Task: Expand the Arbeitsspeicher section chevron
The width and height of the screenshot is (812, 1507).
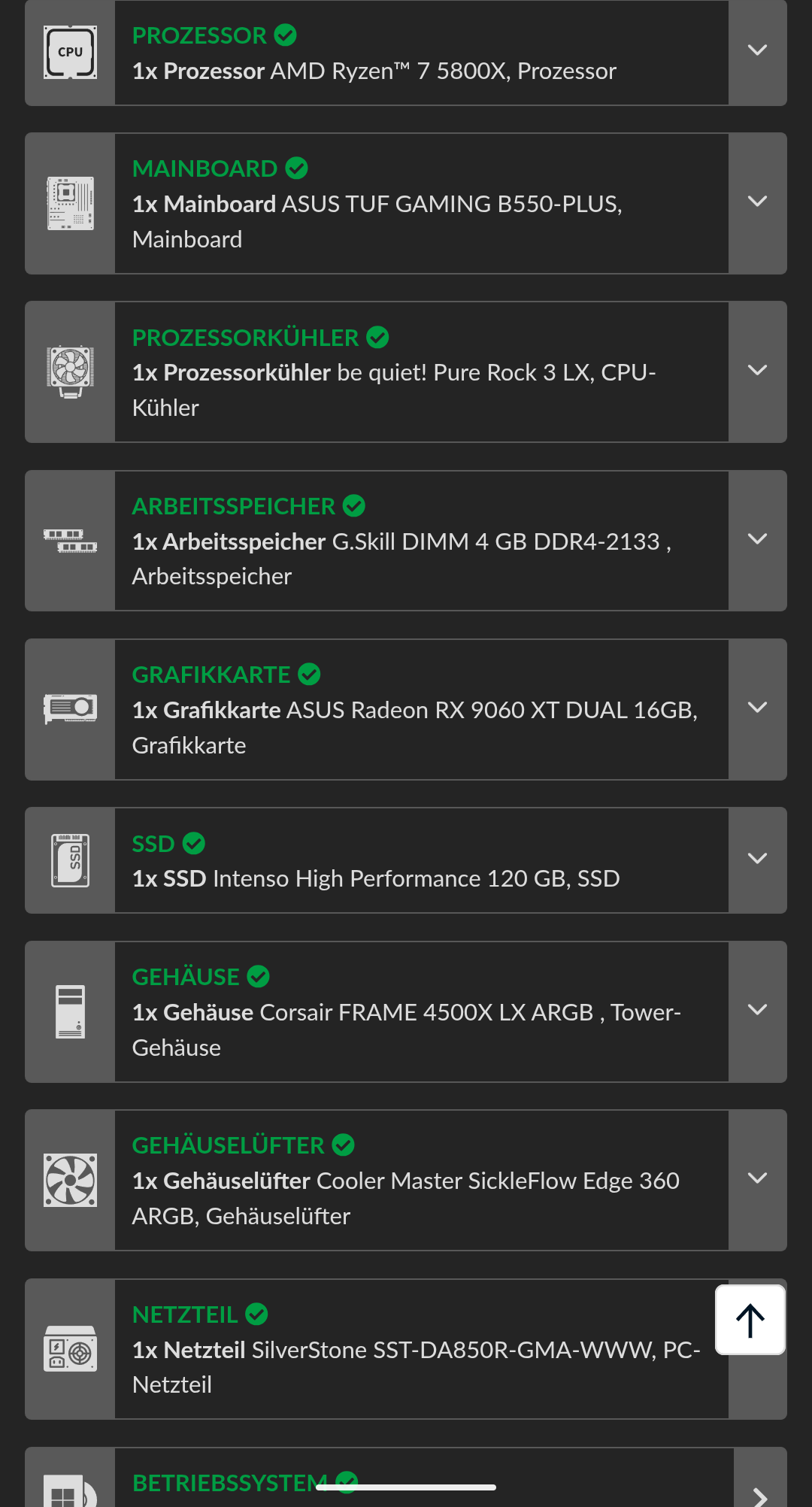Action: point(757,540)
